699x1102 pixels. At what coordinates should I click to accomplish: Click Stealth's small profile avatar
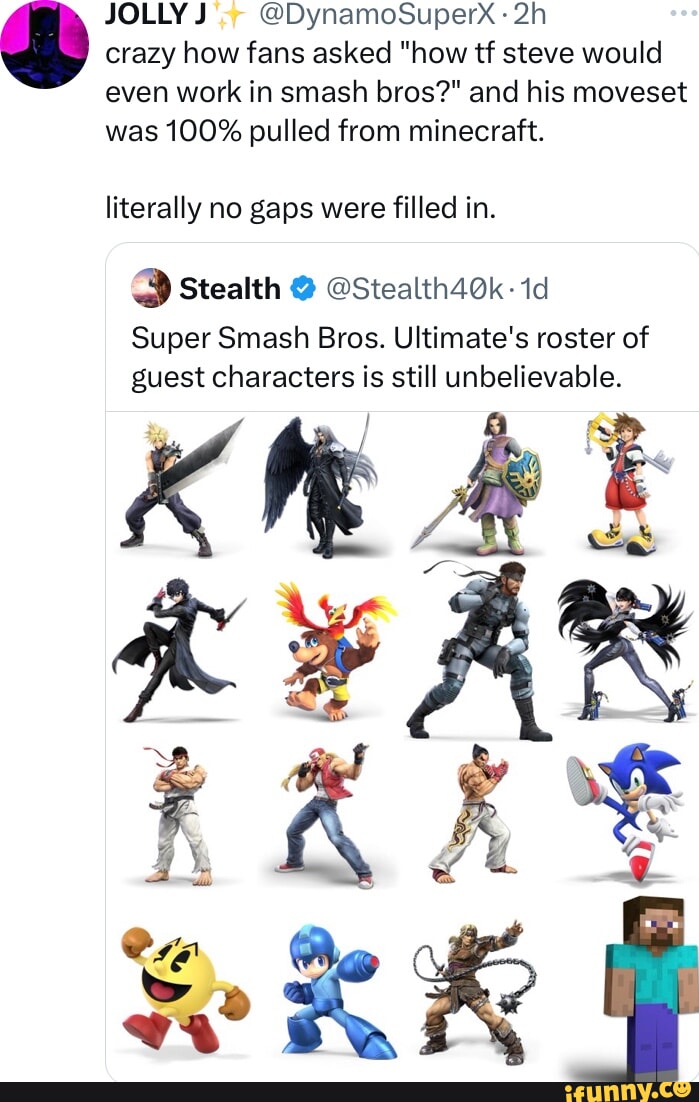point(151,289)
